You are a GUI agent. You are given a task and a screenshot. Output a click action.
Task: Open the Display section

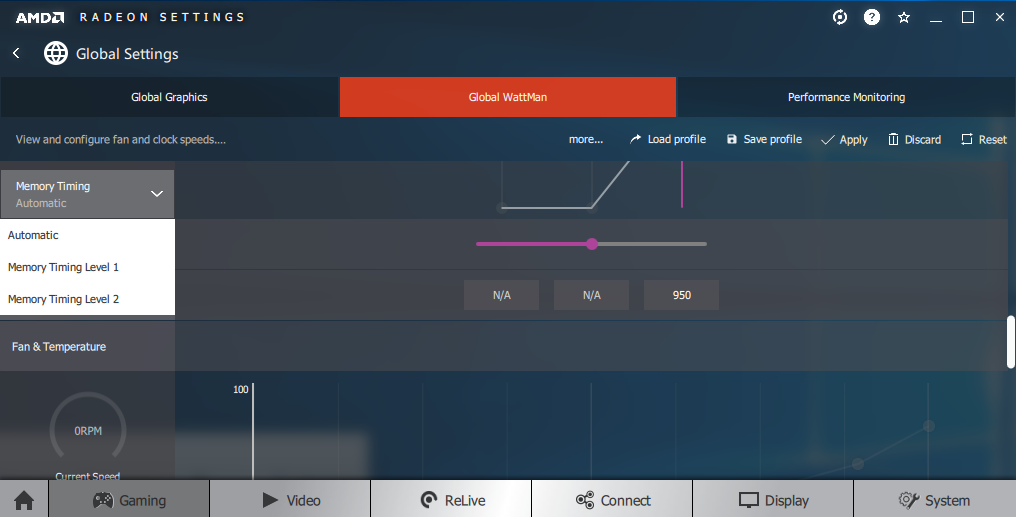click(x=773, y=500)
